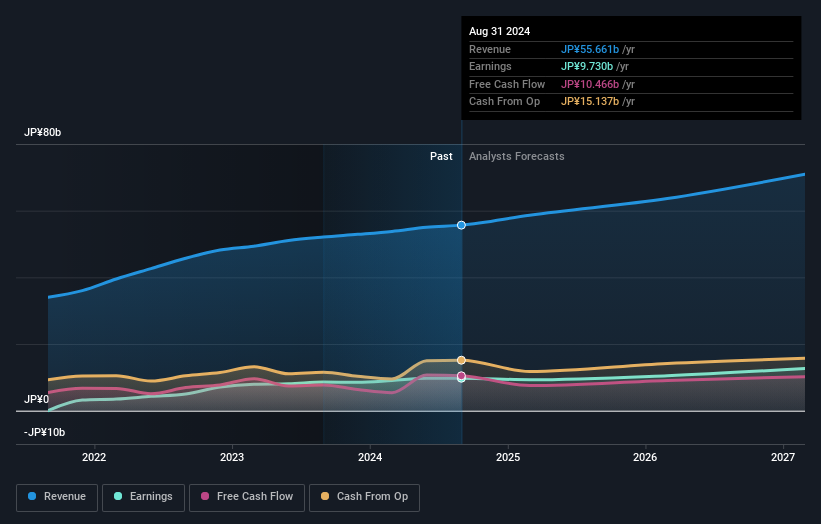Select the 2022 x-axis label
This screenshot has height=524, width=821.
click(94, 457)
